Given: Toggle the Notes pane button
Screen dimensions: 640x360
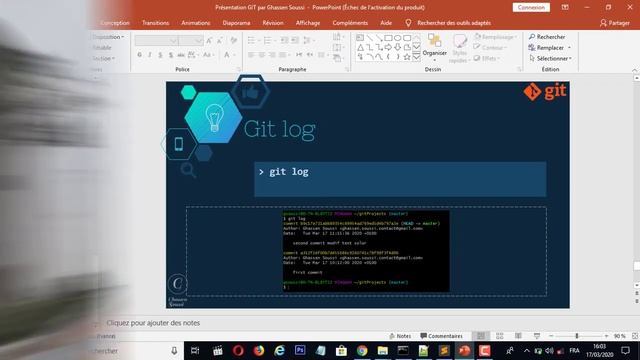Looking at the screenshot, I should point(400,336).
